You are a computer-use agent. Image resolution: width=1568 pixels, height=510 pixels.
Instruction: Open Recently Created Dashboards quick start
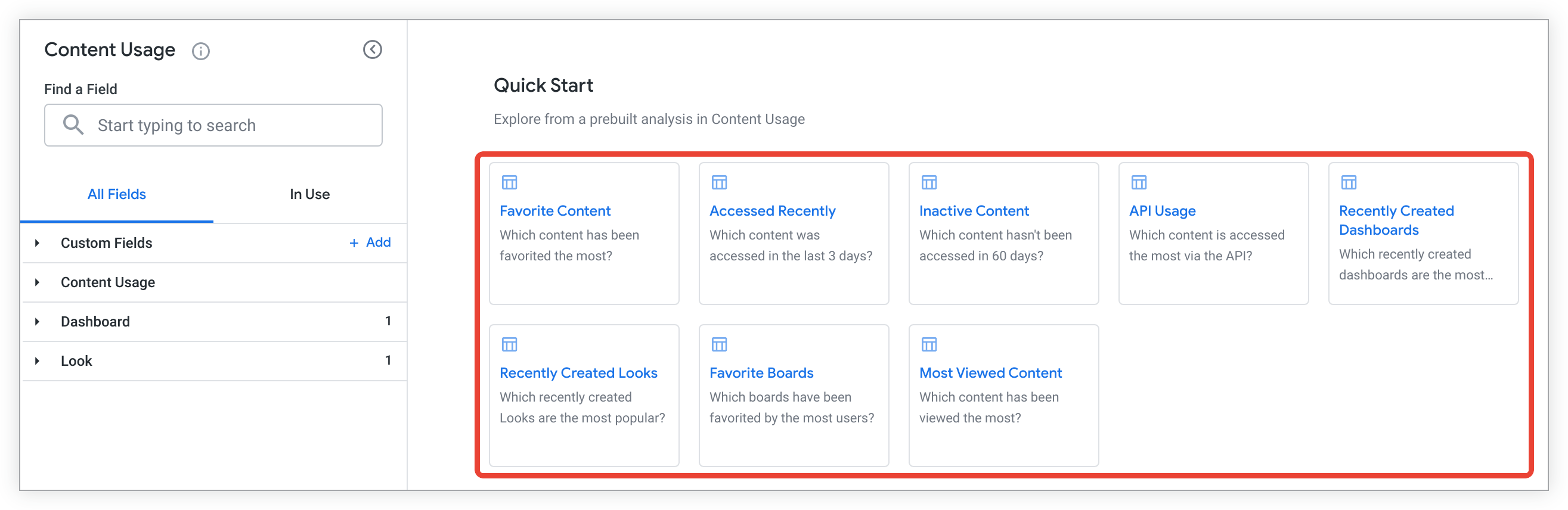(x=1396, y=220)
